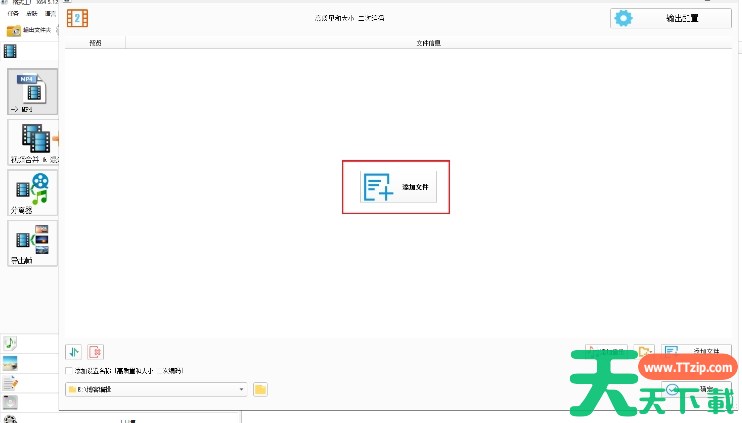Click the export frames video tool
Image resolution: width=742 pixels, height=423 pixels.
click(32, 242)
